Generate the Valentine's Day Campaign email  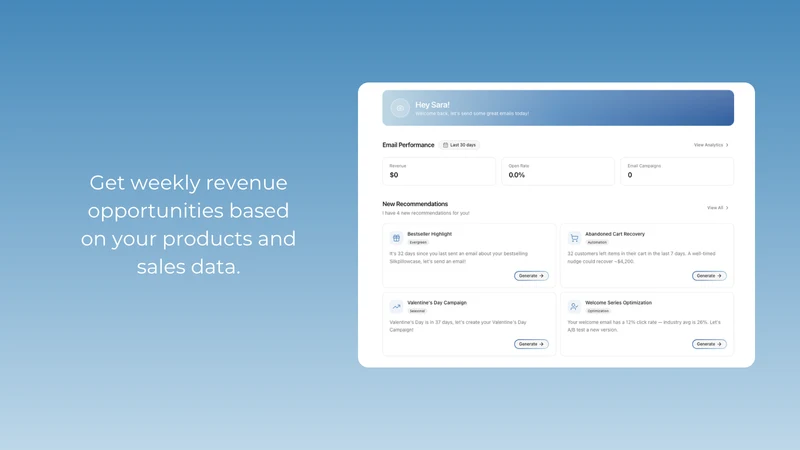(x=531, y=344)
